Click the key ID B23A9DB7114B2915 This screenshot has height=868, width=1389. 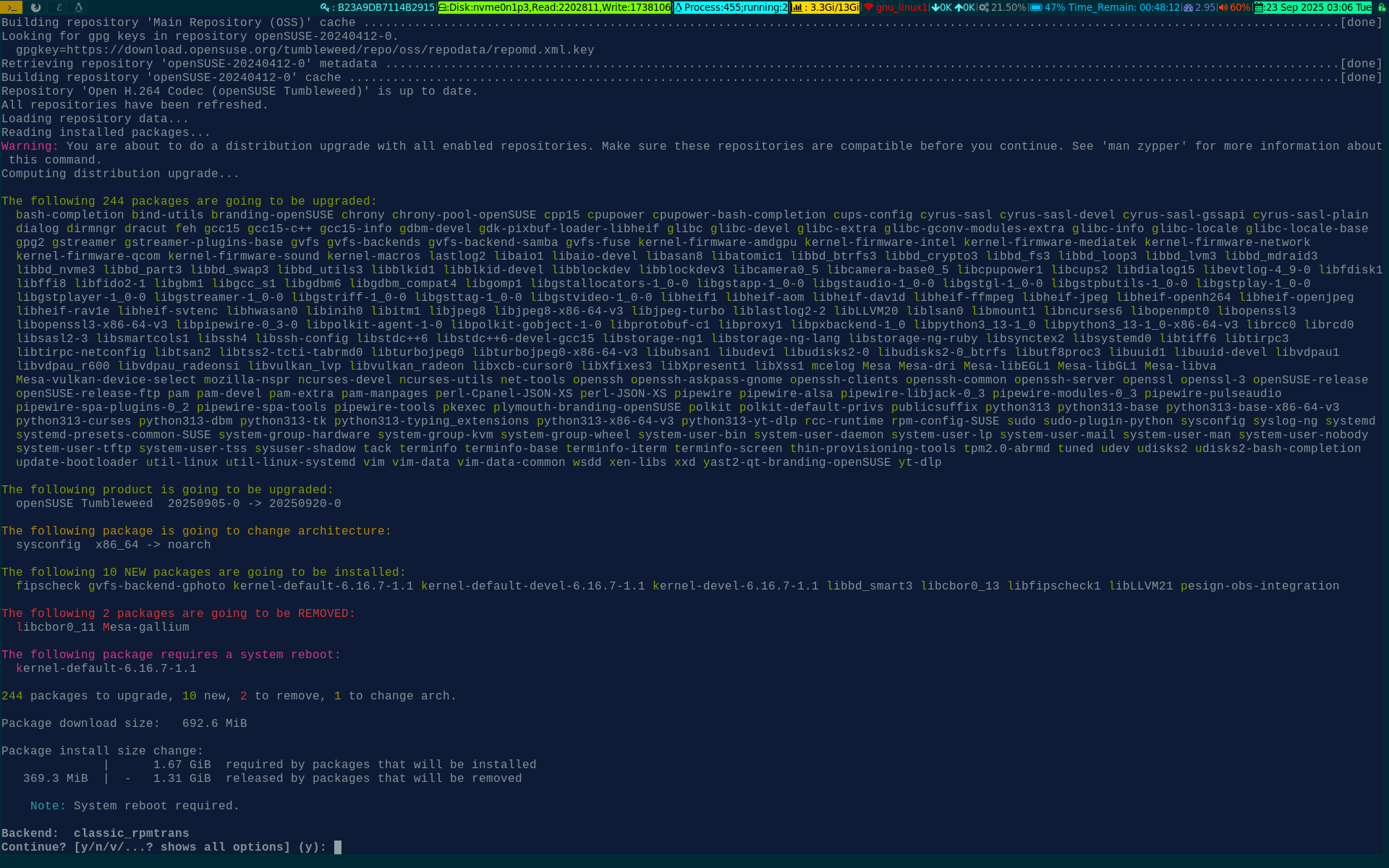point(386,7)
